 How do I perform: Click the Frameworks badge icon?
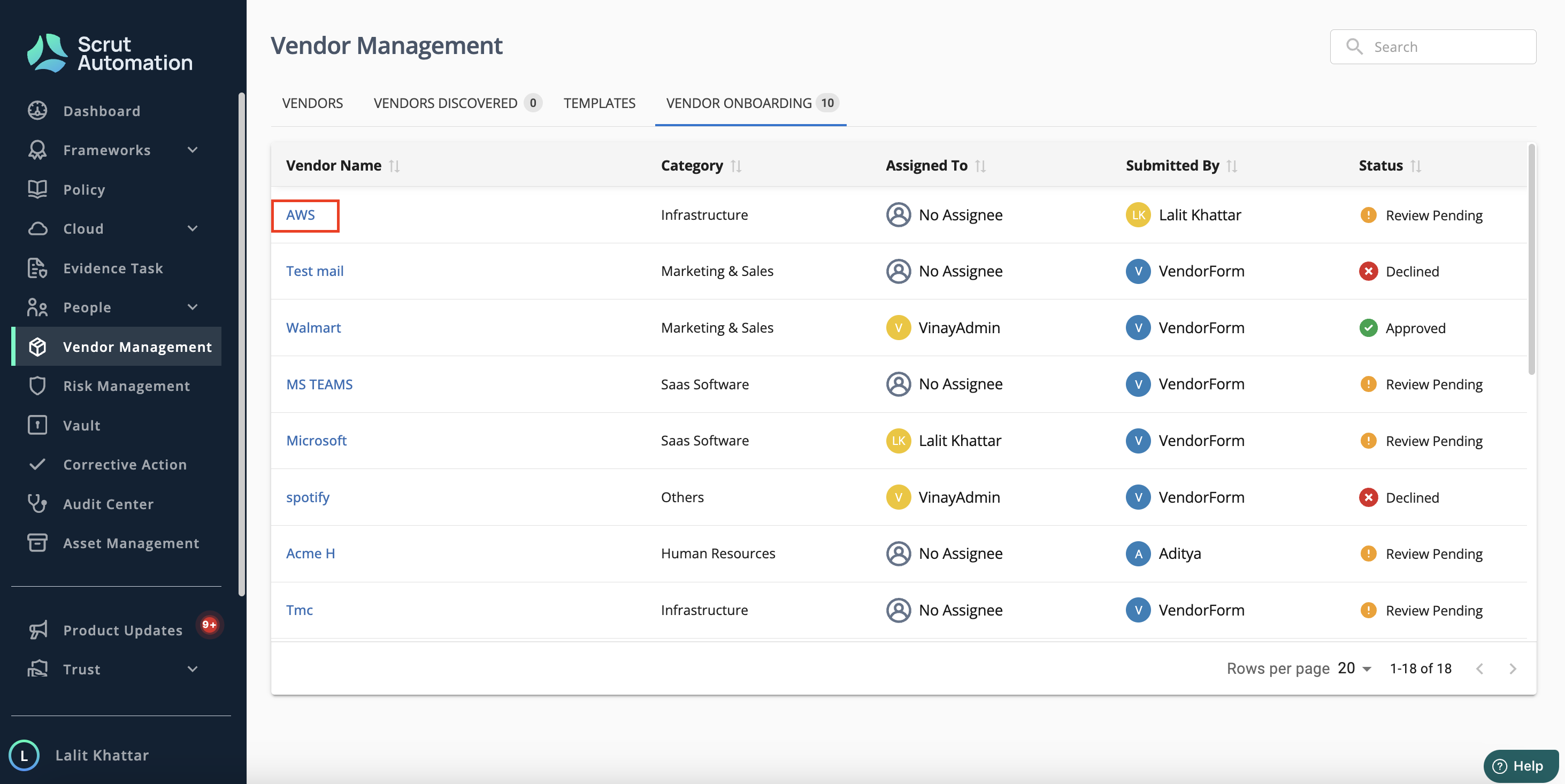37,150
